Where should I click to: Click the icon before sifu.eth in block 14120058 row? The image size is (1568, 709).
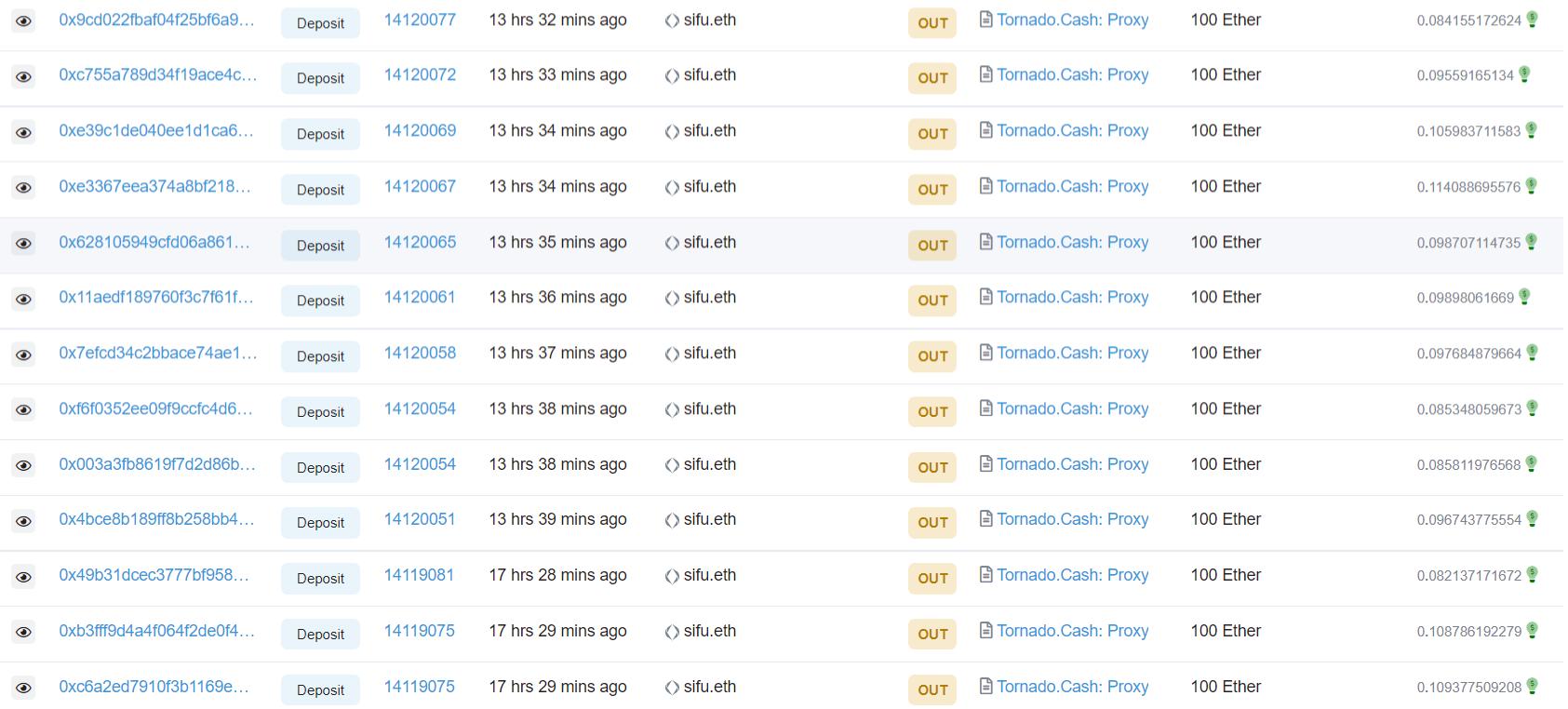pos(671,354)
